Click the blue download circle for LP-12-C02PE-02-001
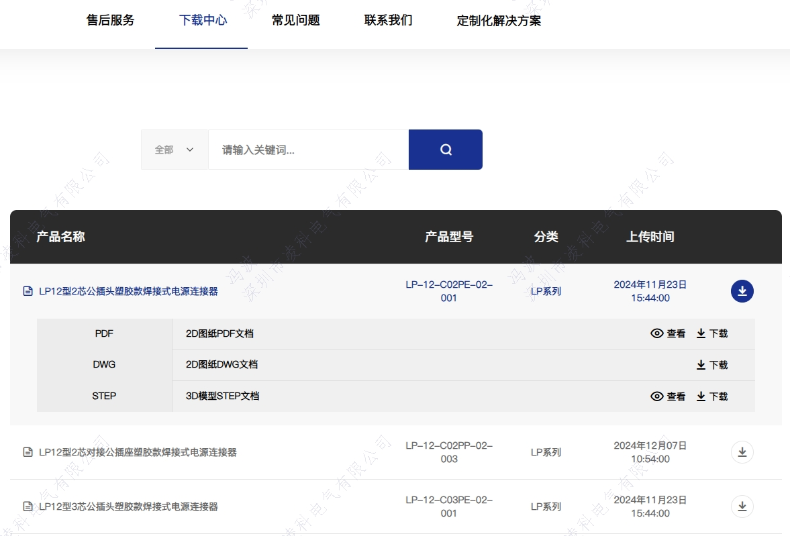790x536 pixels. (742, 291)
